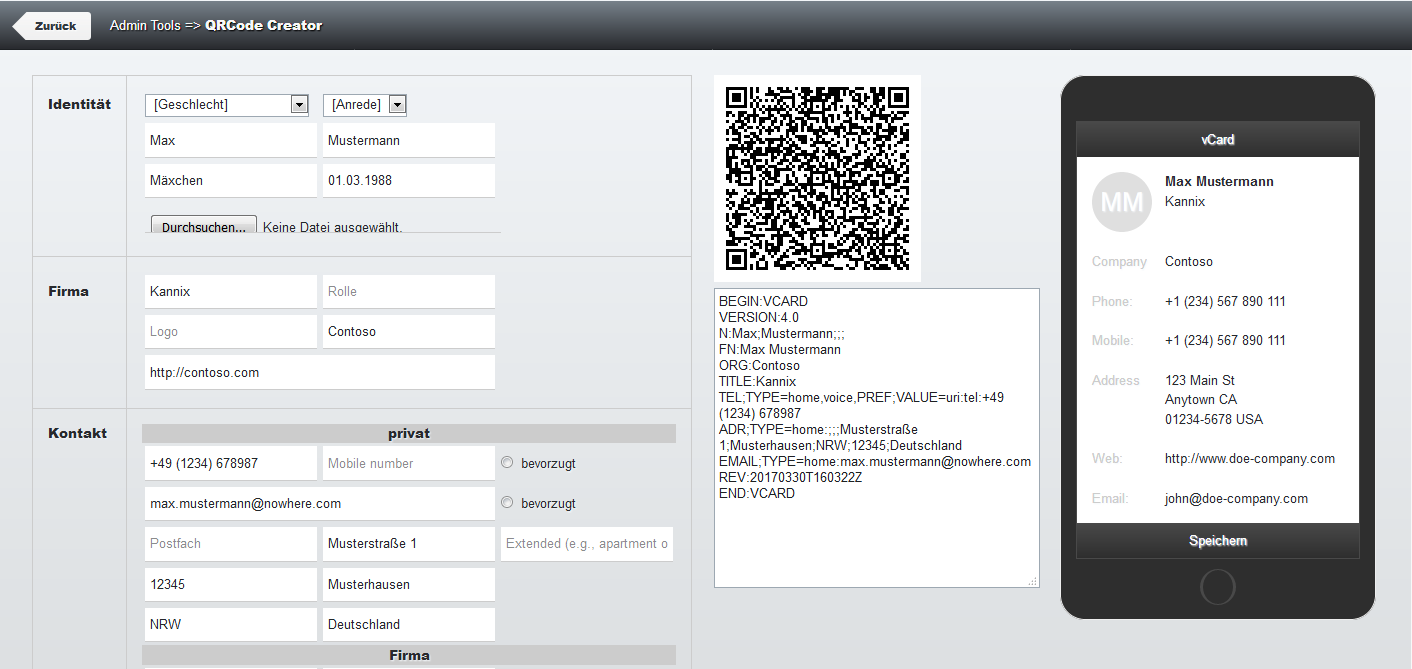1412x669 pixels.
Task: Click the birthday field showing 01.03.1988
Action: coord(409,181)
